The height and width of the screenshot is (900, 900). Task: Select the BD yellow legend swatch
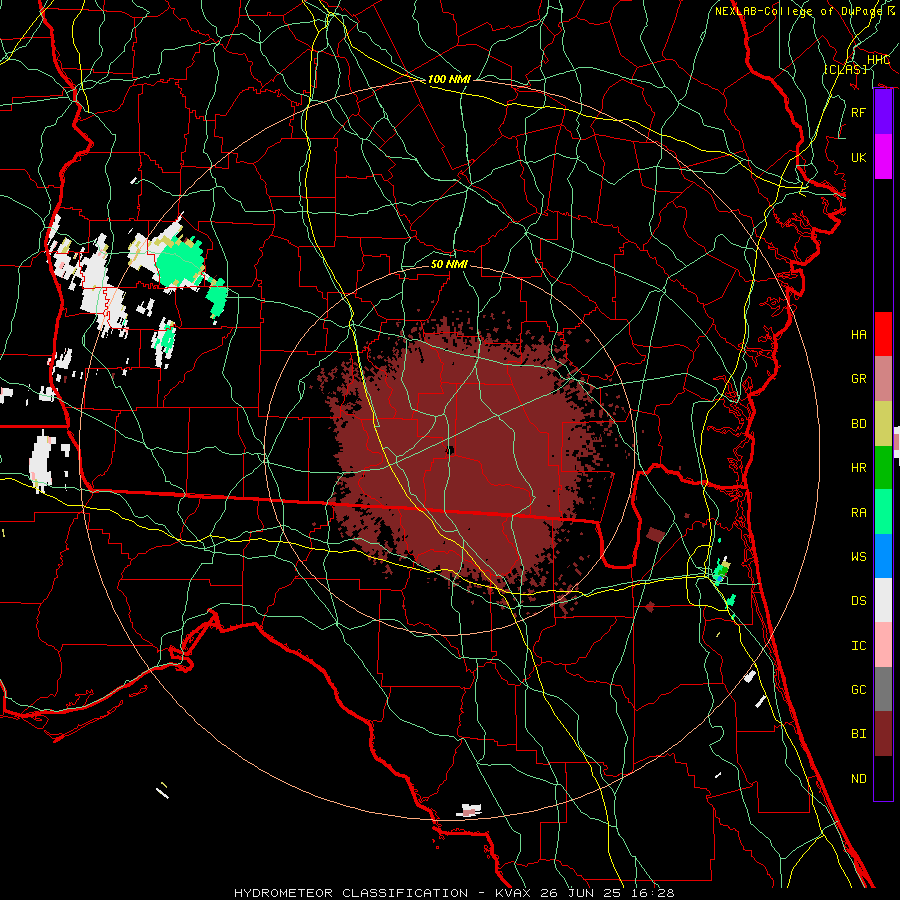click(883, 424)
